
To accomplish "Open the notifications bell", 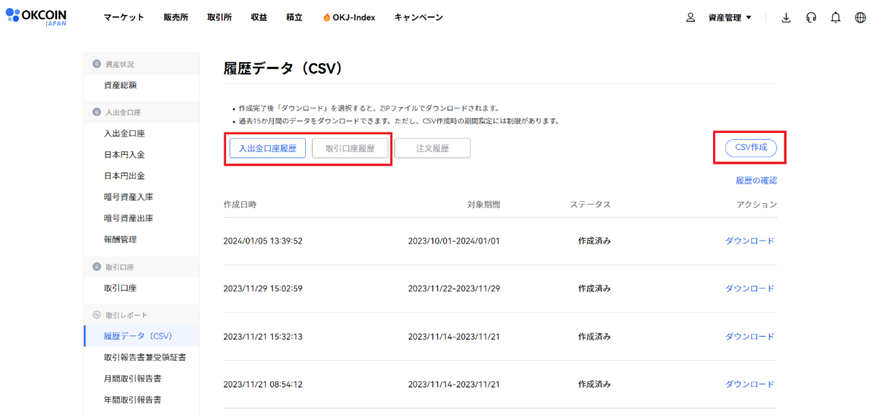I will [x=836, y=17].
